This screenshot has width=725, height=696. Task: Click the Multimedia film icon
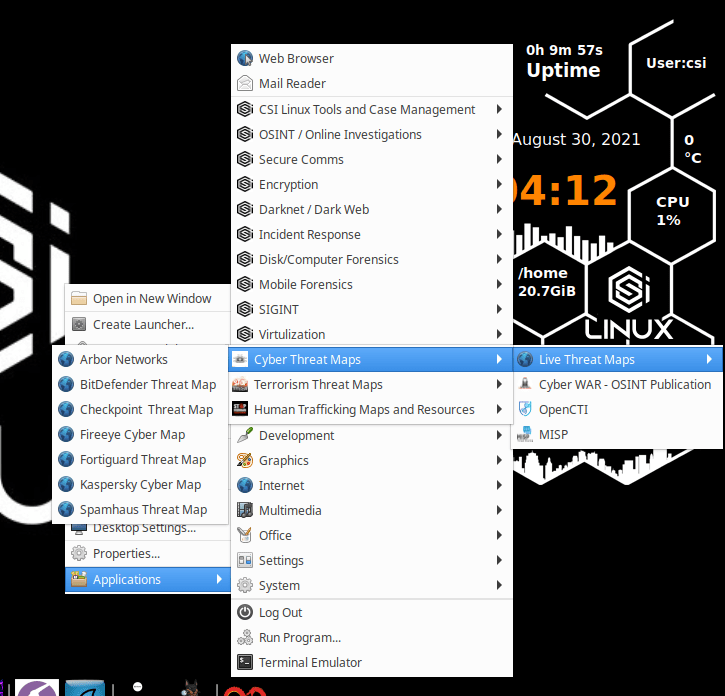(x=245, y=510)
